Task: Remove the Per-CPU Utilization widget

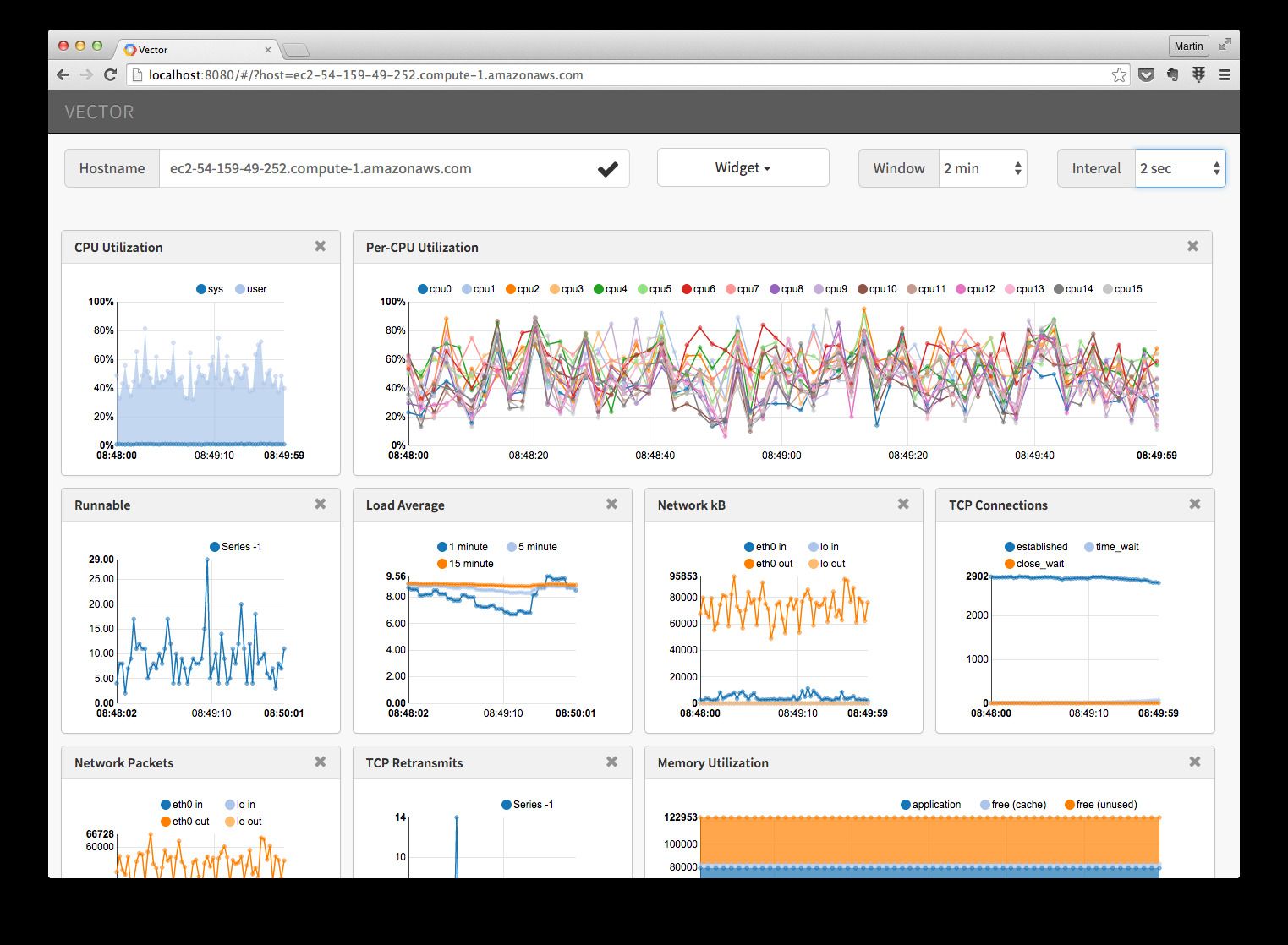Action: [1192, 246]
